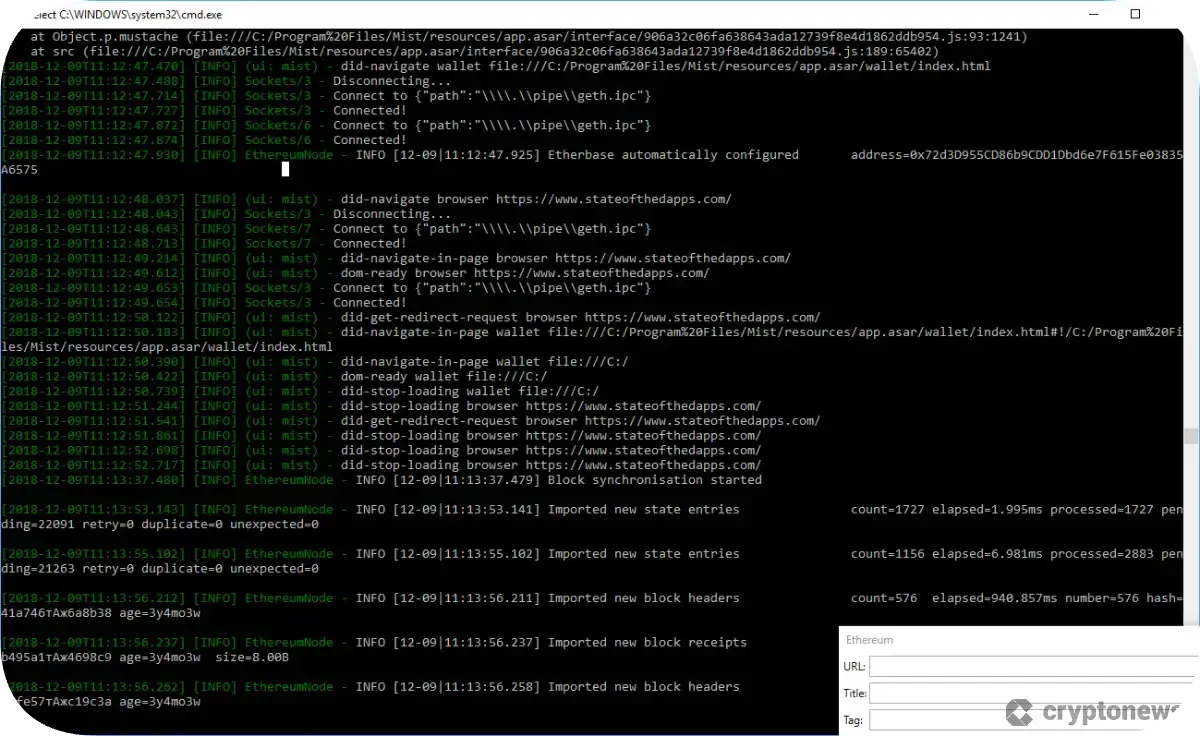Viewport: 1200px width, 736px height.
Task: Click the 'elapsed=940.857ms' log value
Action: (994, 598)
